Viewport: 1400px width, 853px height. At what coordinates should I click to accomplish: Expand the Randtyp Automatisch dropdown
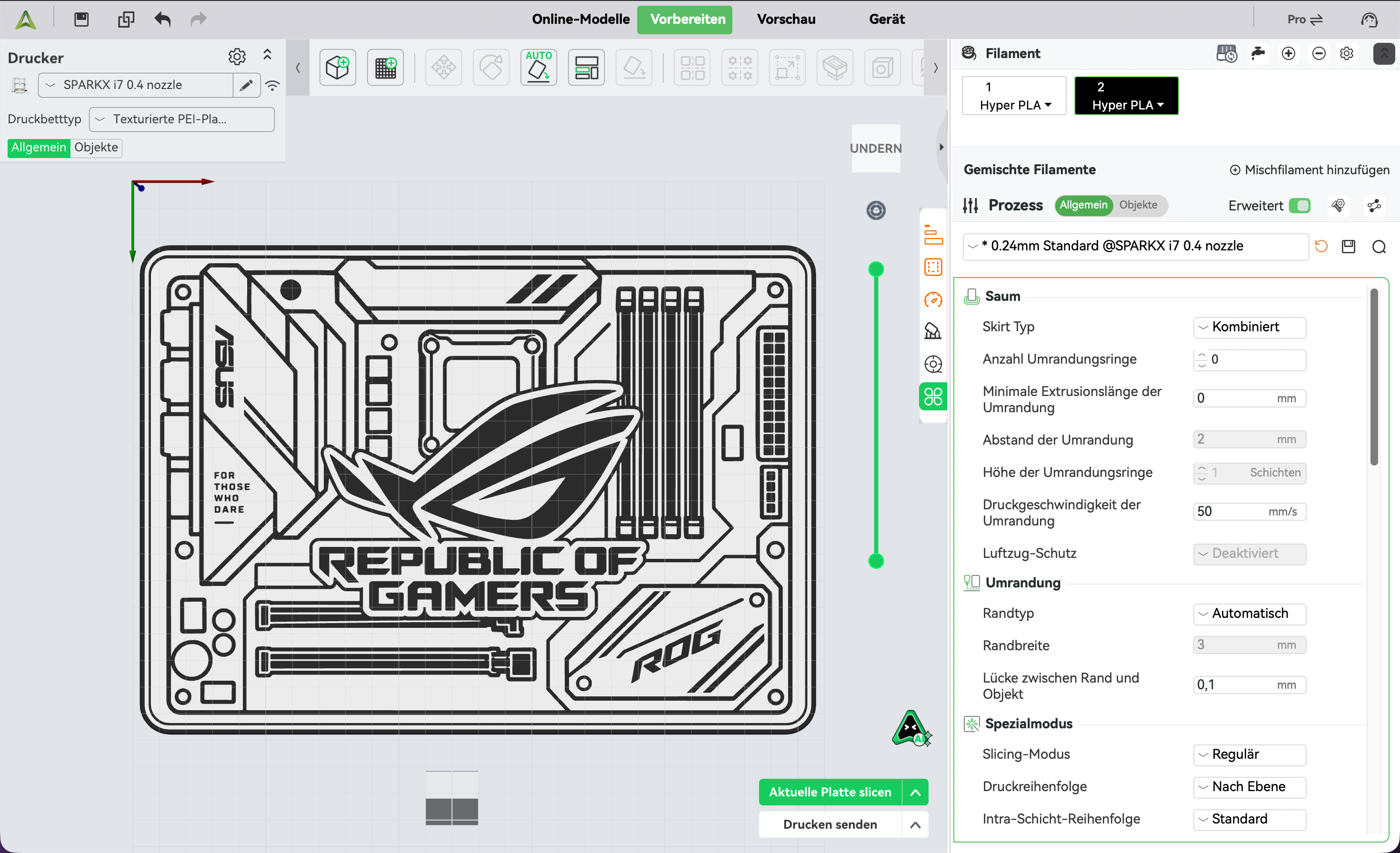coord(1249,614)
